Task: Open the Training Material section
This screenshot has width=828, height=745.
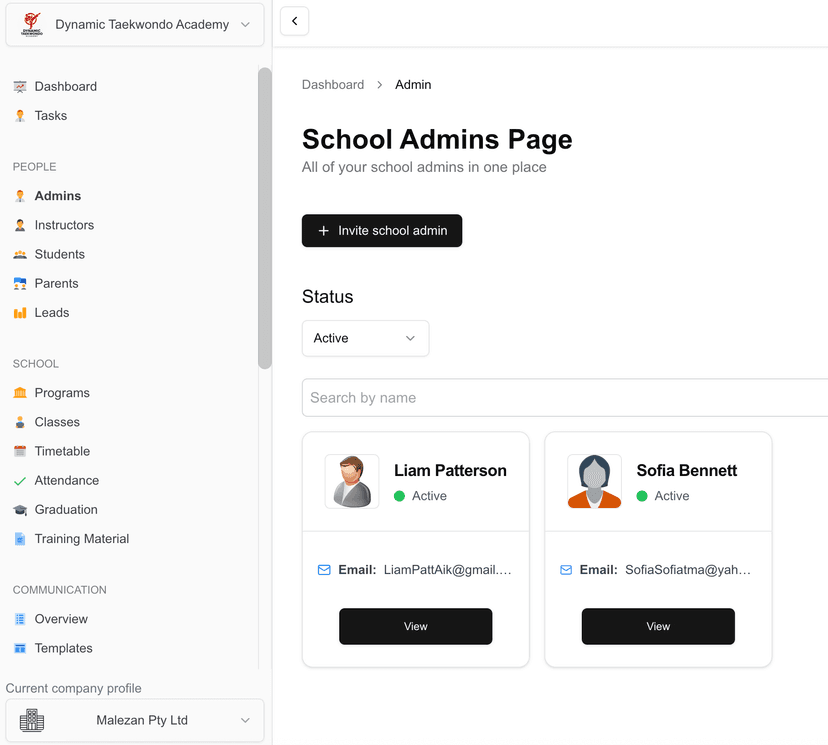Action: pyautogui.click(x=19, y=538)
